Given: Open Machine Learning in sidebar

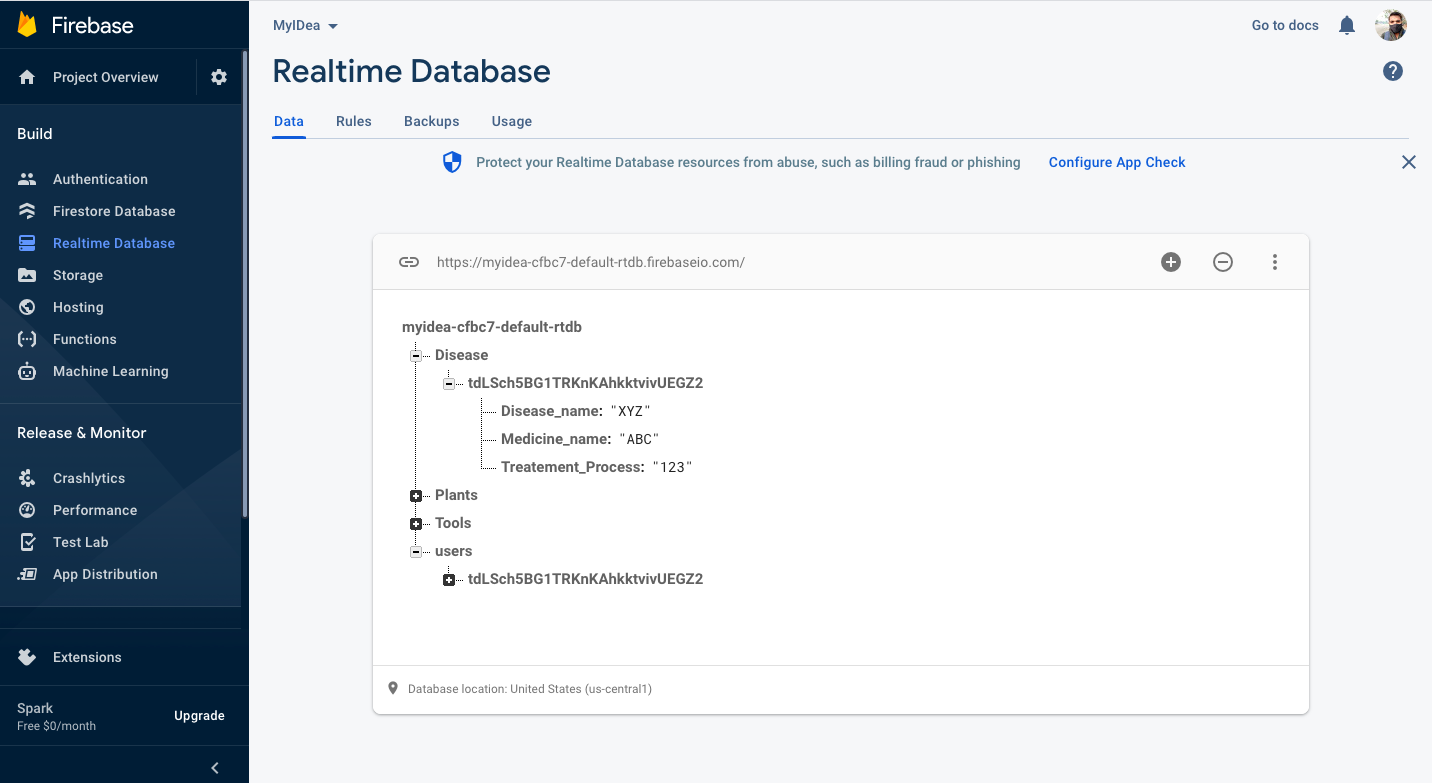Looking at the screenshot, I should (x=111, y=371).
